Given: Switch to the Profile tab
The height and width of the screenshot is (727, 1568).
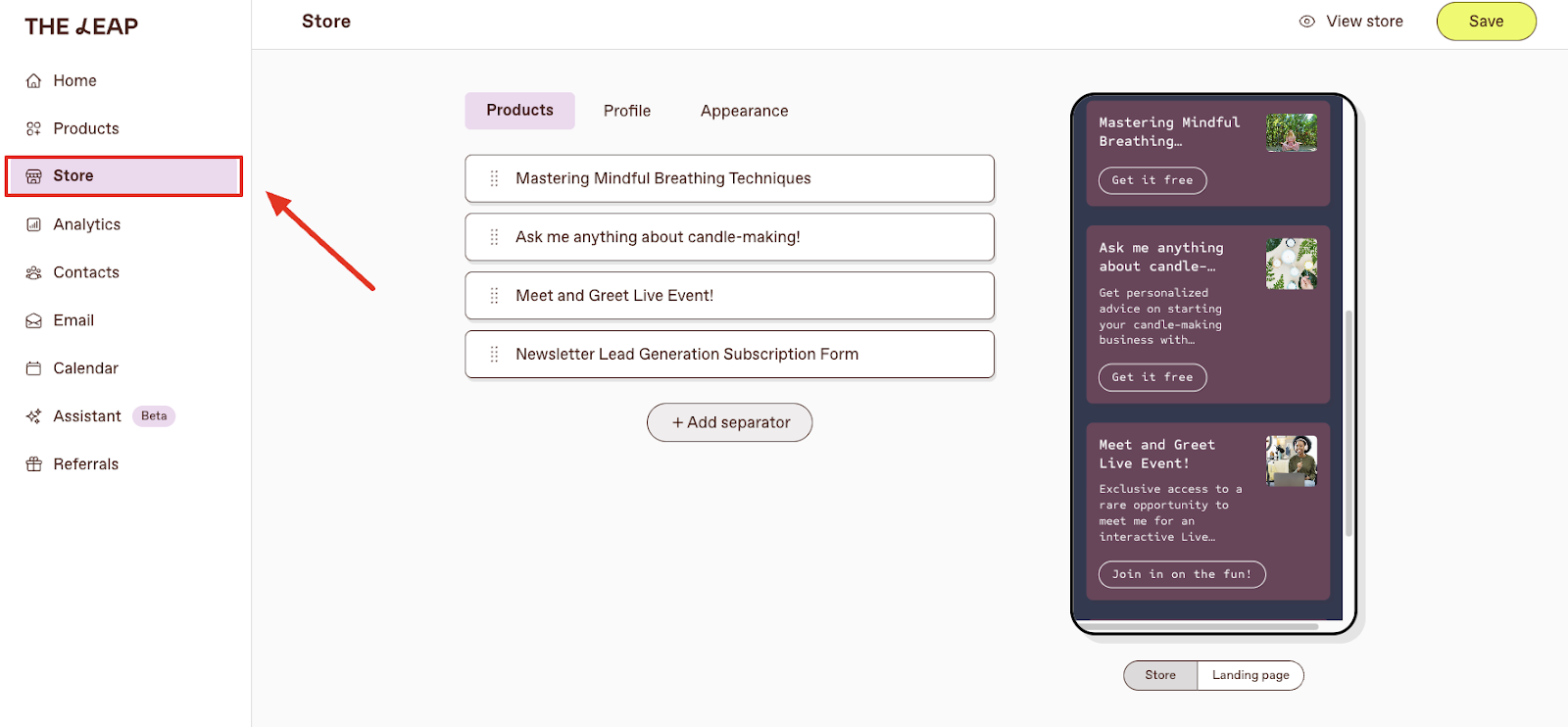Looking at the screenshot, I should pyautogui.click(x=626, y=110).
